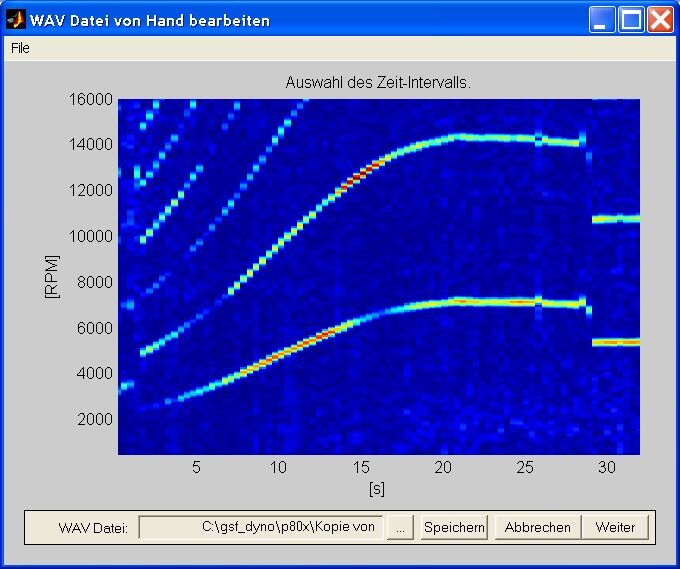Viewport: 680px width, 569px height.
Task: Click the short lower line segment after 30 s
Action: coord(616,342)
